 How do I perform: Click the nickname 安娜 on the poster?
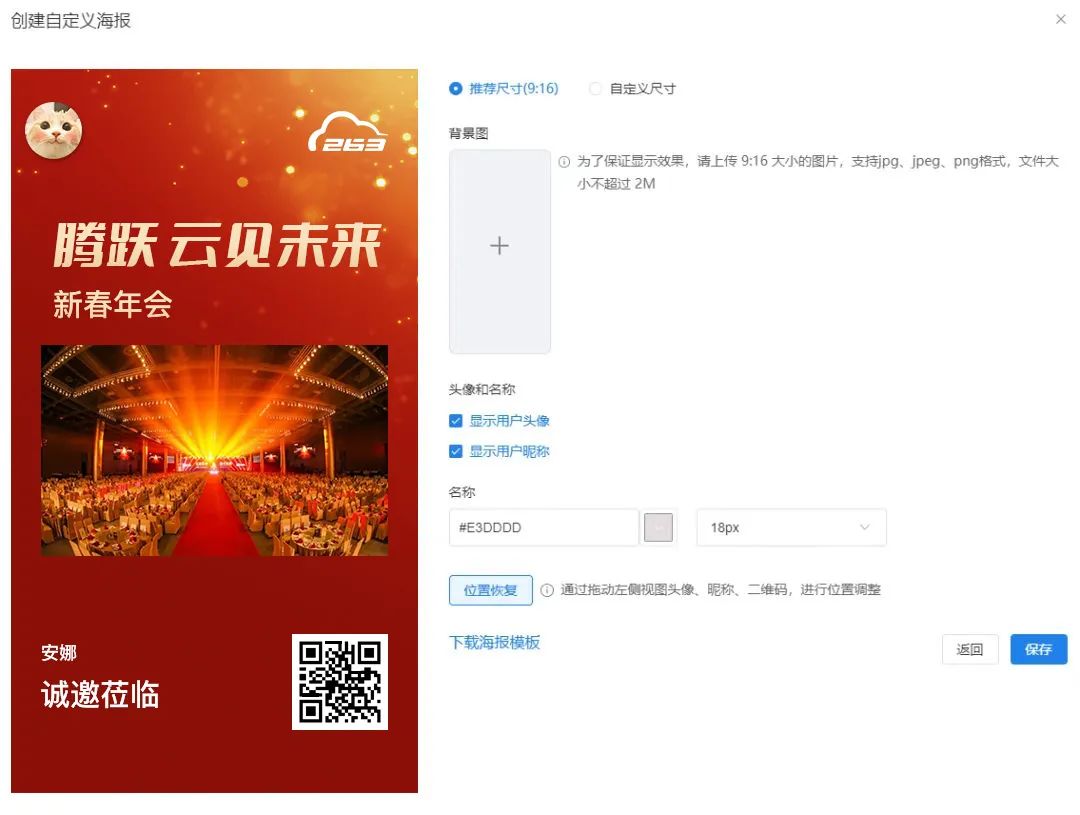pos(59,652)
